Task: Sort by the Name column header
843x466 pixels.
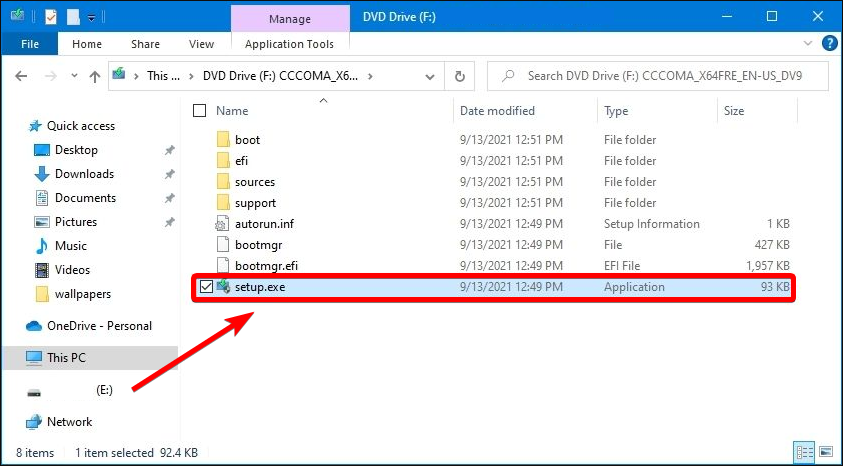Action: pos(232,111)
